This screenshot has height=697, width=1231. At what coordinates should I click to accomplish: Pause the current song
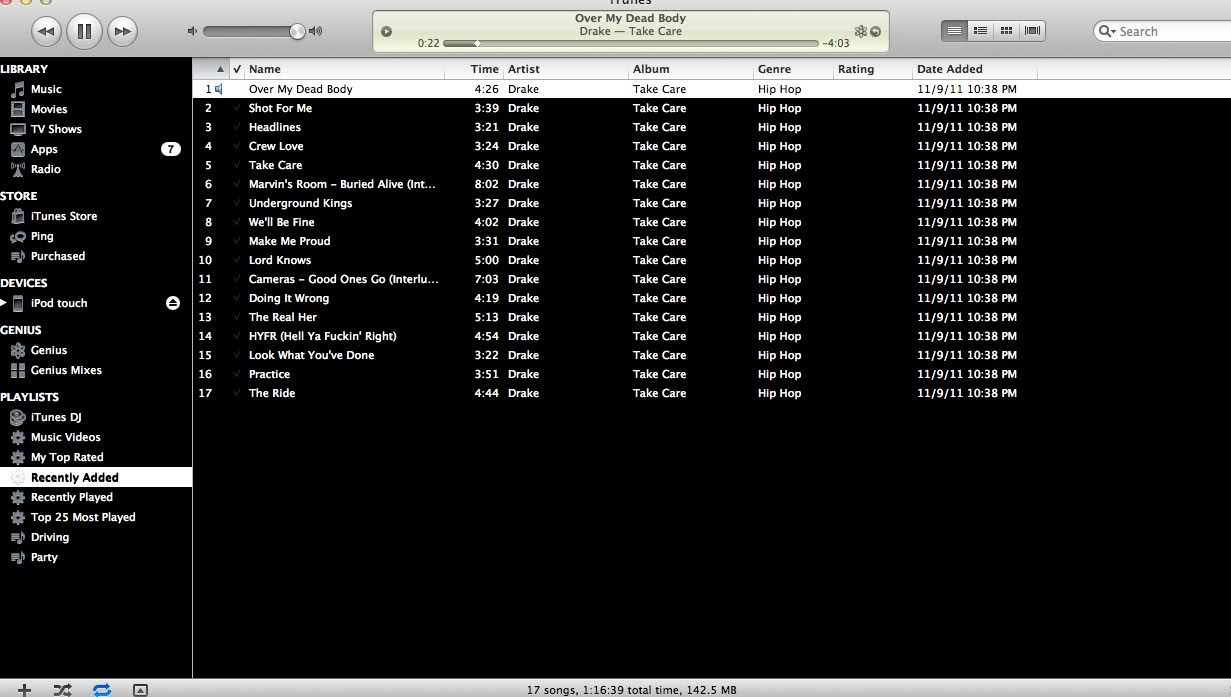pyautogui.click(x=84, y=31)
